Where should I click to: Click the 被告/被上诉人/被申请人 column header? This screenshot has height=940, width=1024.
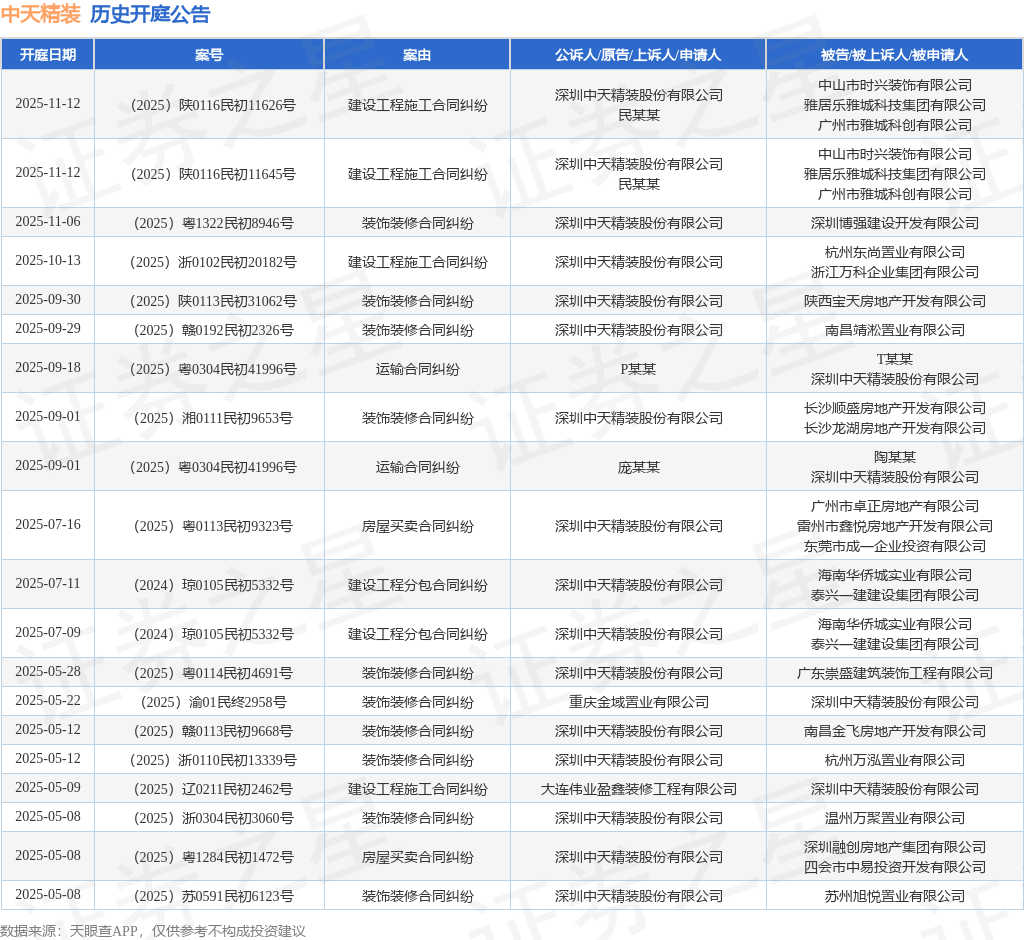pos(894,55)
